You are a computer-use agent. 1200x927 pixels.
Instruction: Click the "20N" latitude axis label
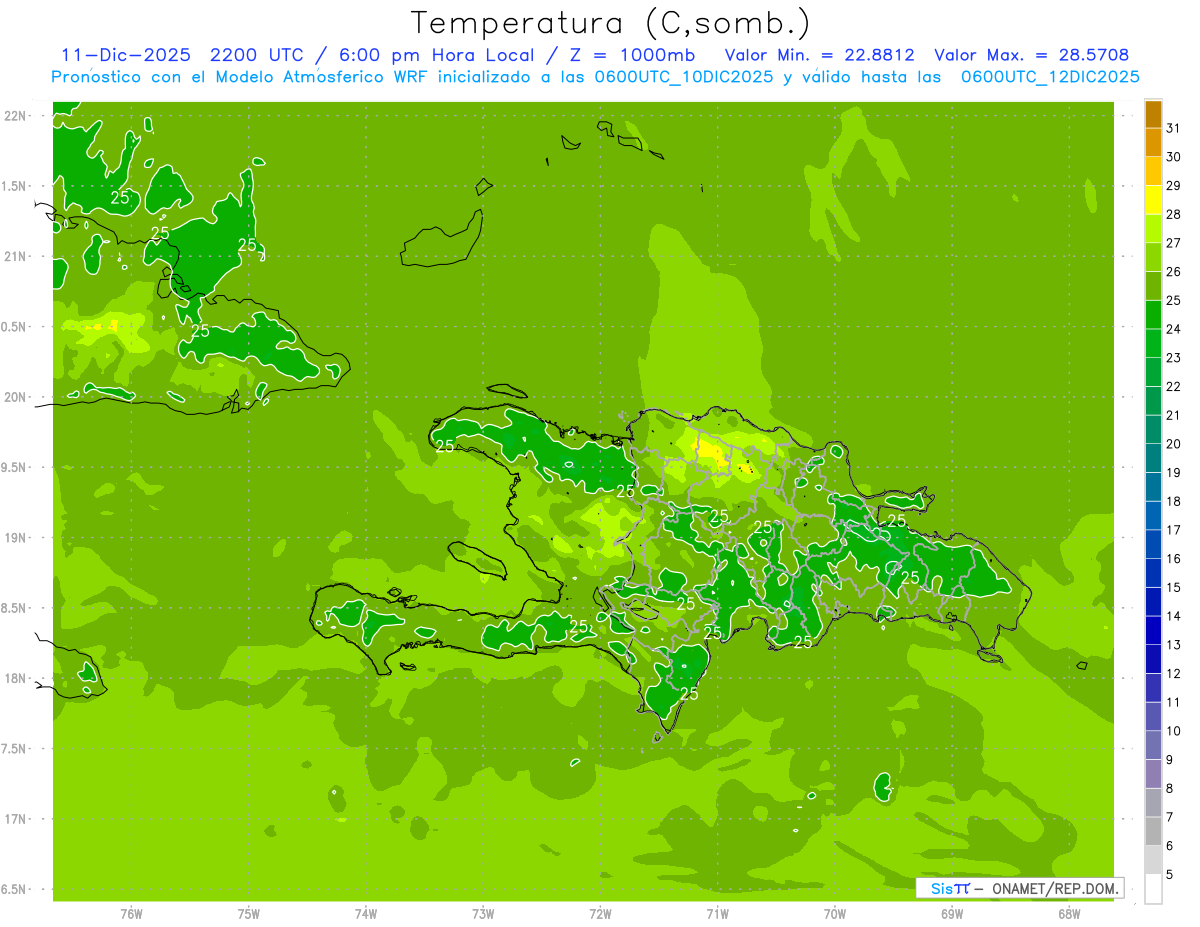14,397
